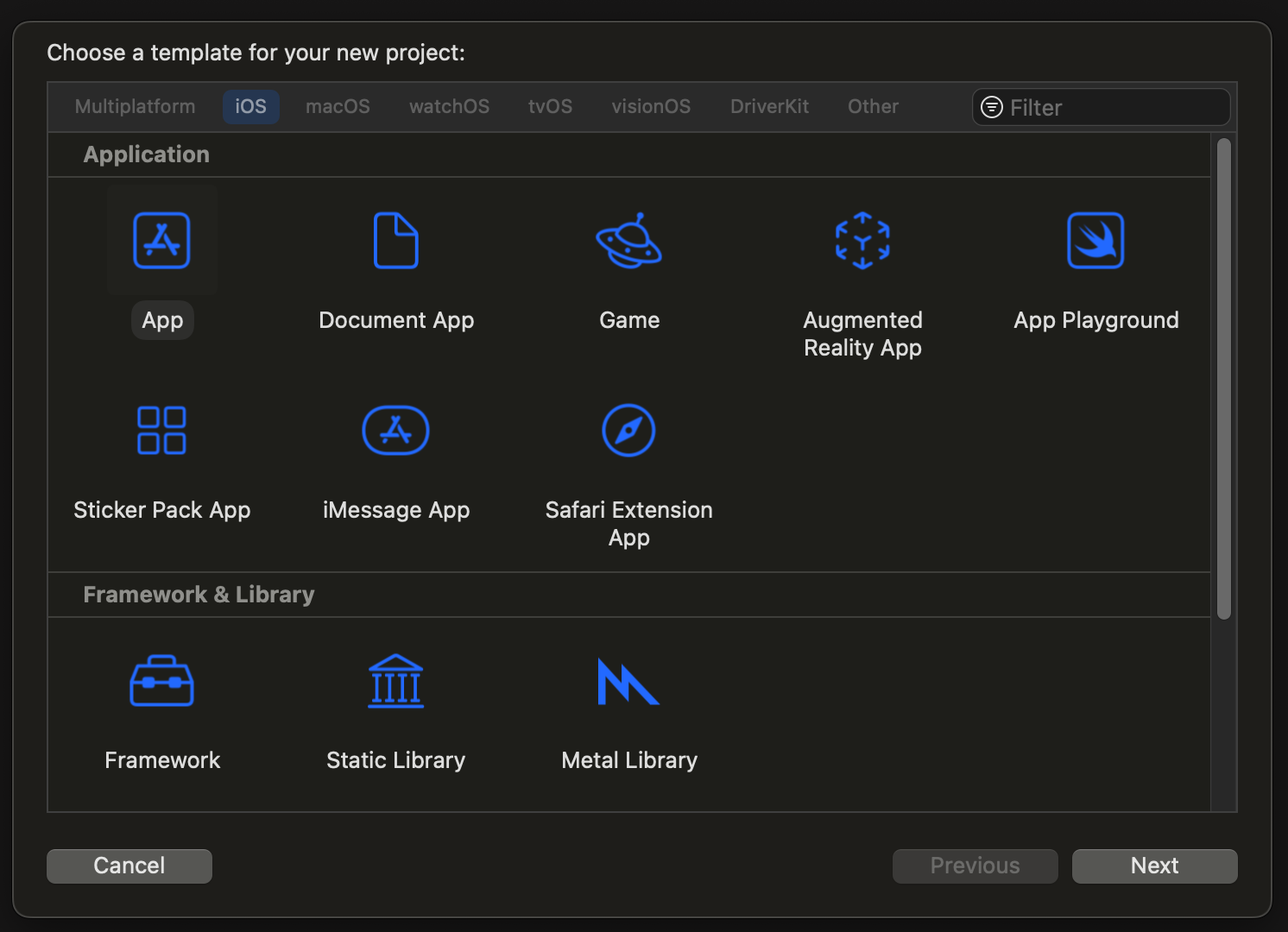Click the 'Game' template label
This screenshot has width=1288, height=932.
[x=629, y=320]
